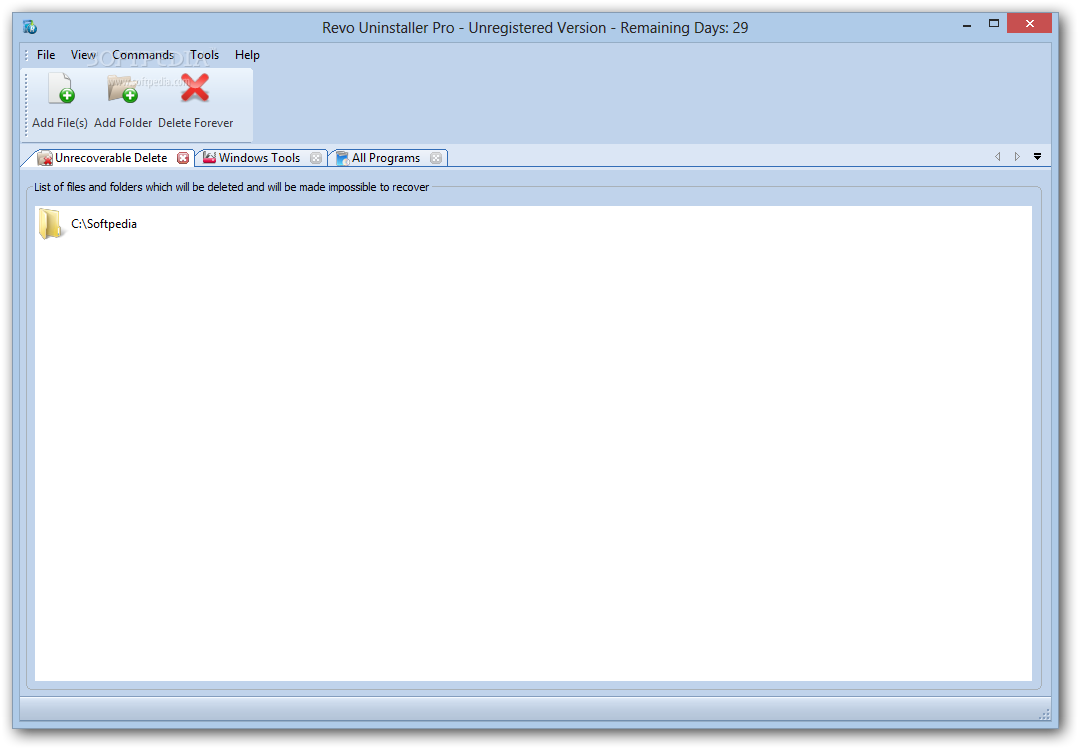Open the Commands menu
1079x749 pixels.
(143, 55)
